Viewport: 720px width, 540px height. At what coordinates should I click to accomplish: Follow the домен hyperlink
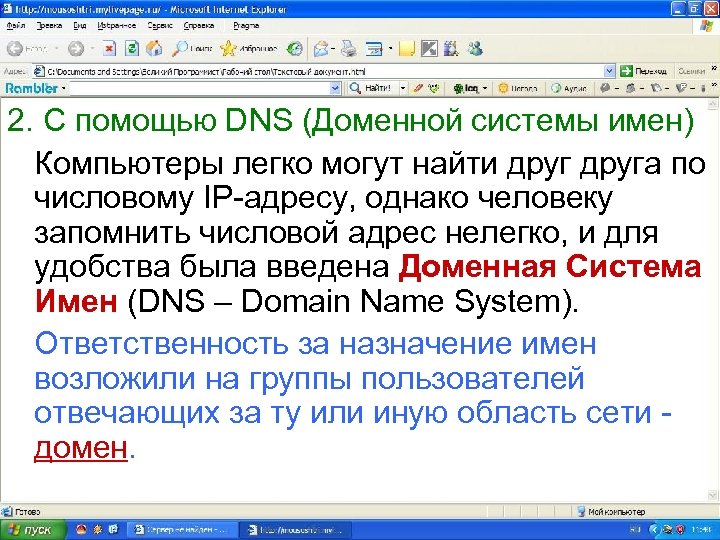point(81,447)
